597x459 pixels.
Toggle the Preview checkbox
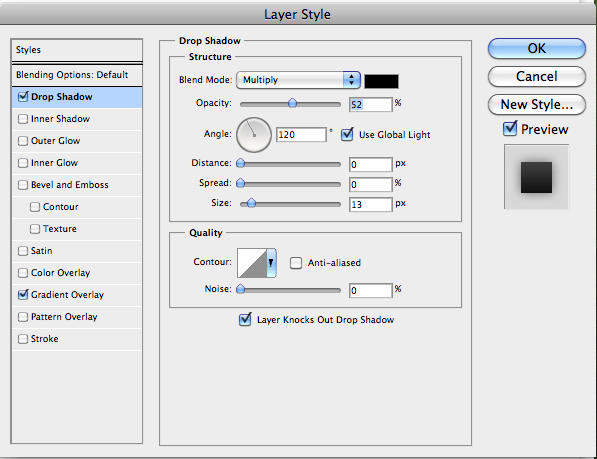tap(509, 129)
